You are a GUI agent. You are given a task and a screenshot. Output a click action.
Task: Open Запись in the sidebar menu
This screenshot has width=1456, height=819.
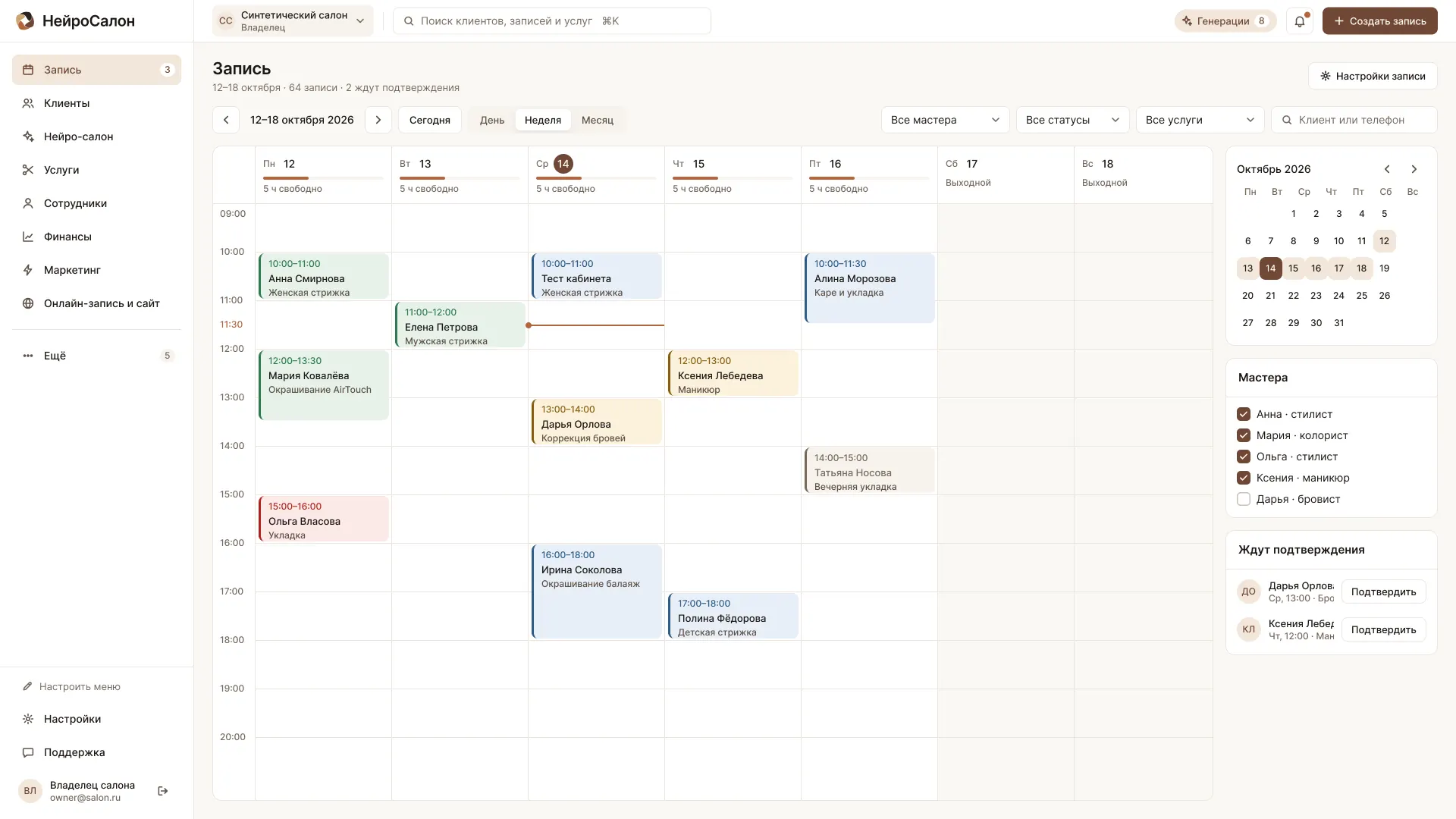click(96, 70)
